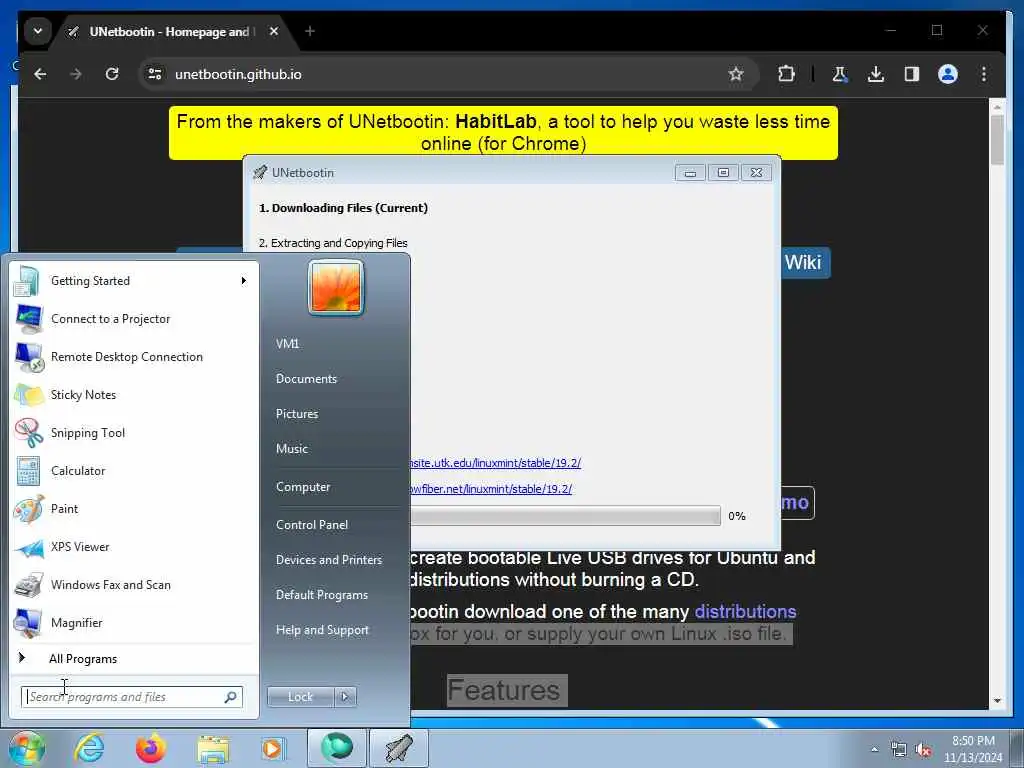The height and width of the screenshot is (768, 1024).
Task: Follow the HabitLab link in yellow banner
Action: [x=496, y=122]
